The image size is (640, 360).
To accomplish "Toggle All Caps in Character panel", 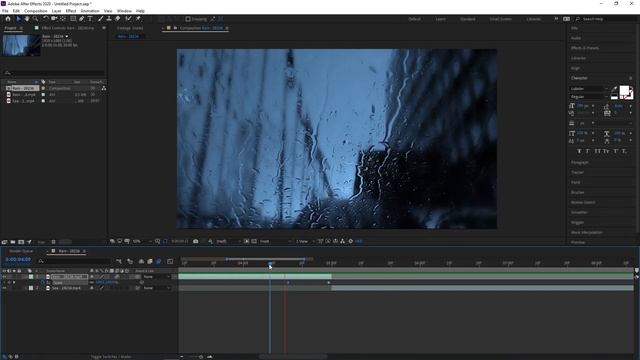I will [x=598, y=151].
